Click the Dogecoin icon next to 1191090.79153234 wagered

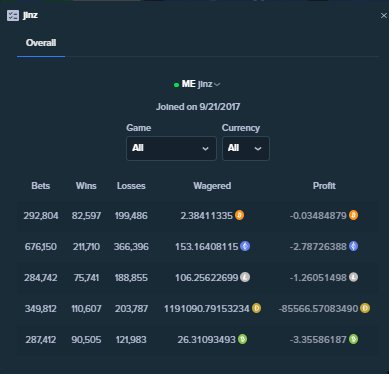[256, 308]
